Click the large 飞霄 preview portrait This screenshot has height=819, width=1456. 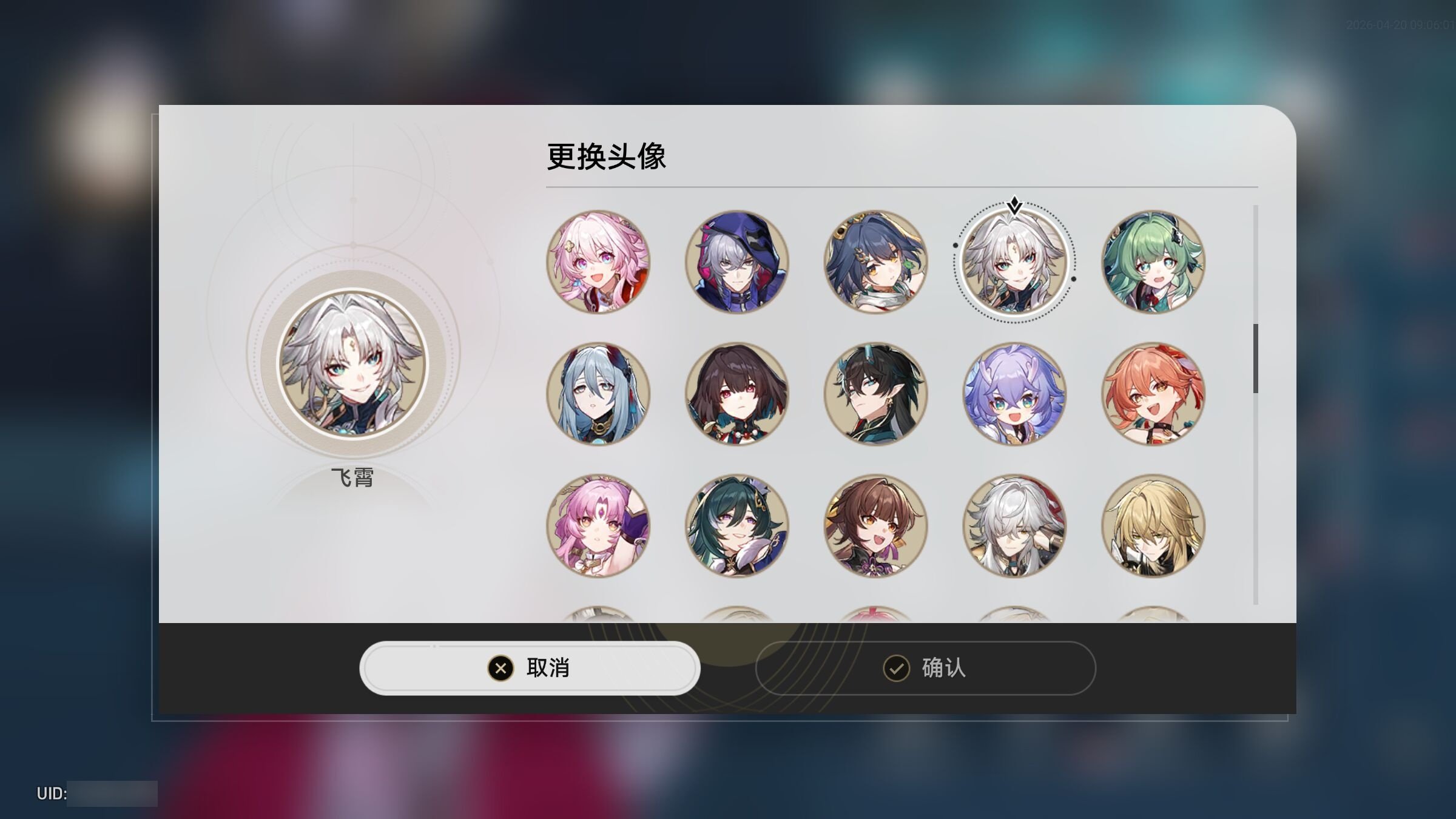353,363
